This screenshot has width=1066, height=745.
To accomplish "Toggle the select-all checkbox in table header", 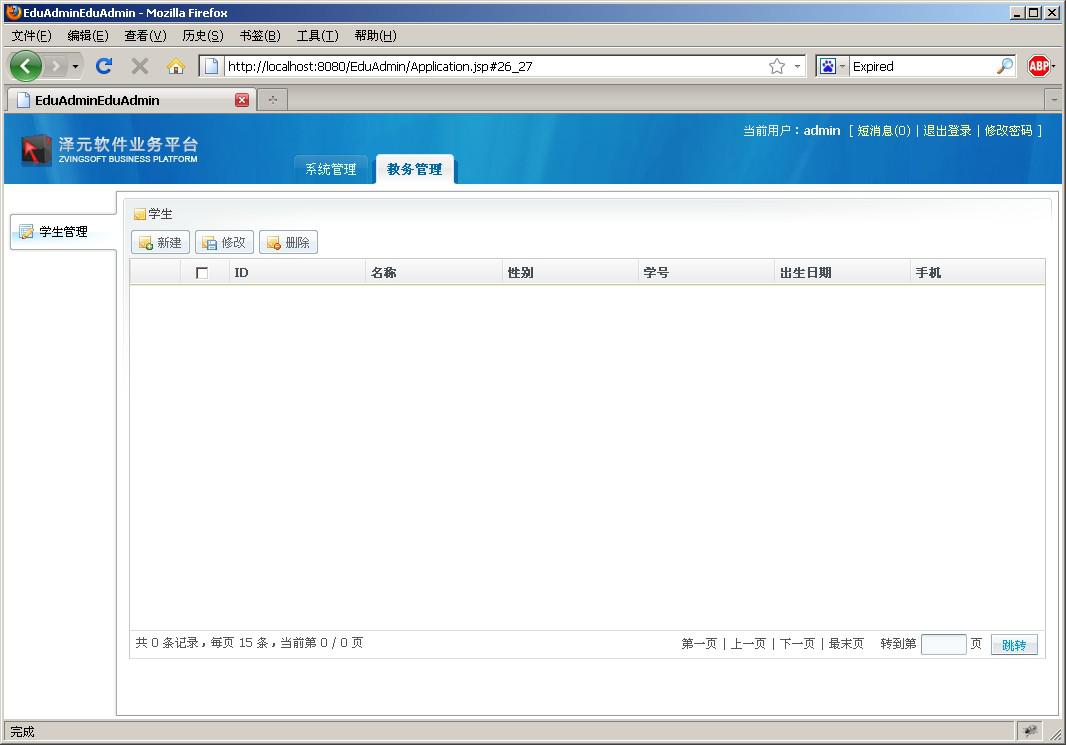I will click(x=202, y=273).
